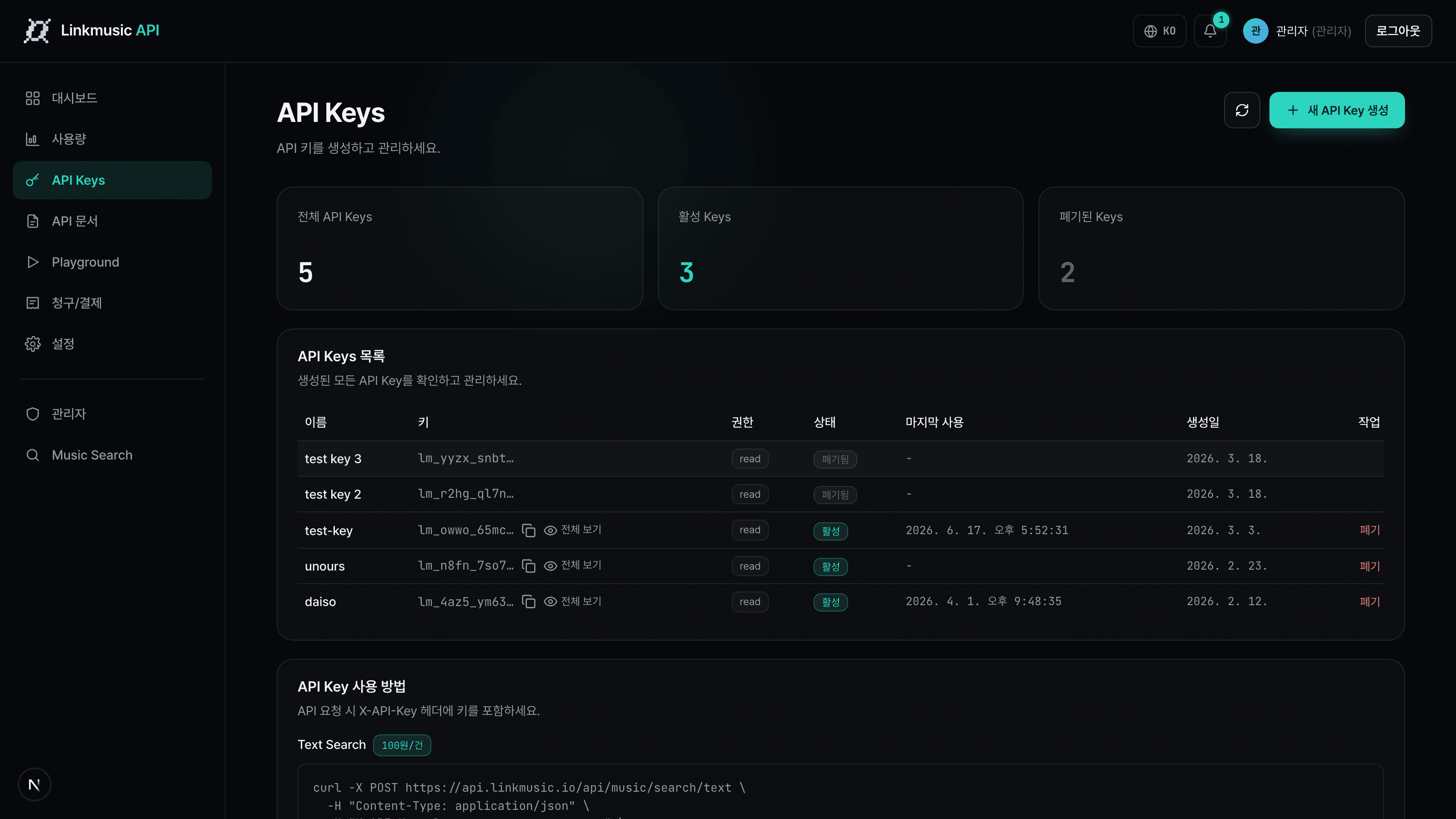Open Playground in the sidebar
Screen dimensions: 1456x819
pos(112,262)
